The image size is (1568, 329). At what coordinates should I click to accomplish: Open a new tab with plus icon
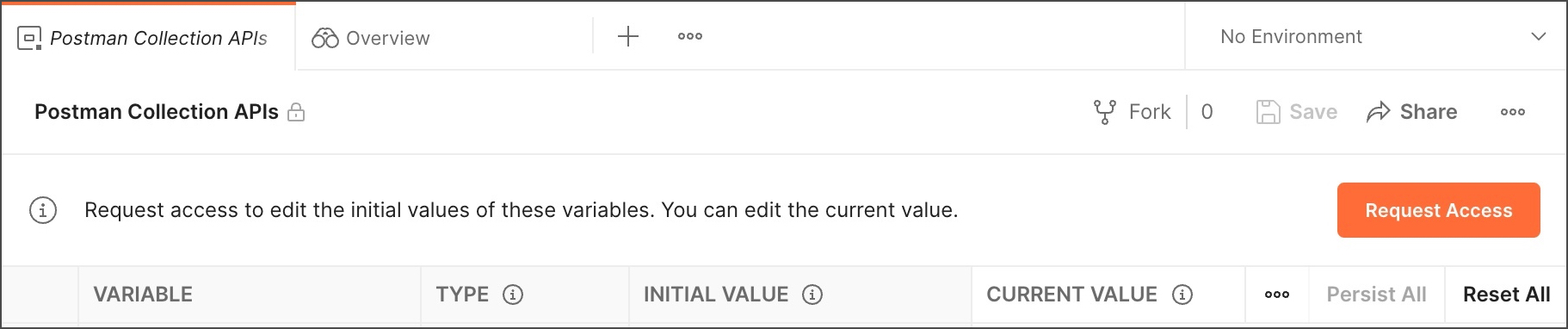(628, 36)
